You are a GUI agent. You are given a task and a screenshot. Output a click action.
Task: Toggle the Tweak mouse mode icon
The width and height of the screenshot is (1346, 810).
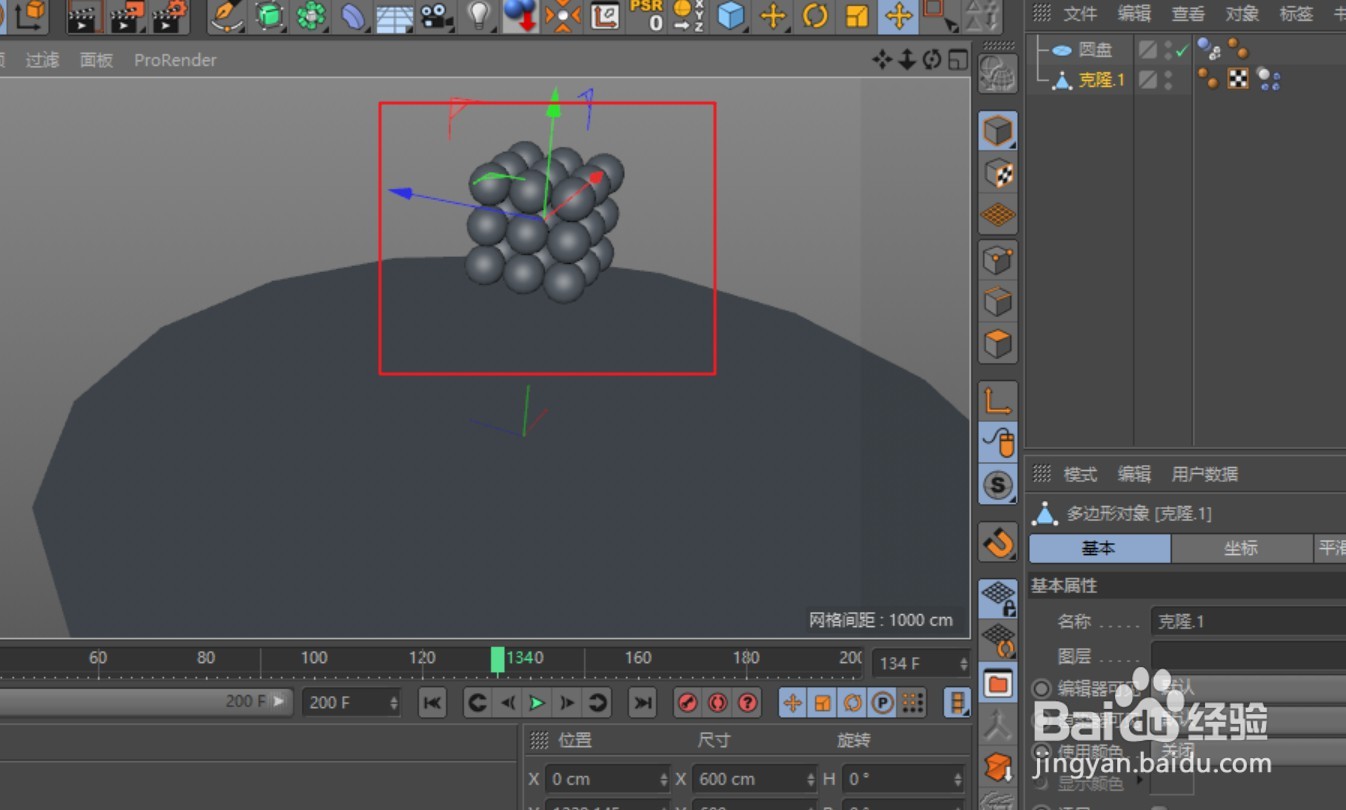point(998,442)
